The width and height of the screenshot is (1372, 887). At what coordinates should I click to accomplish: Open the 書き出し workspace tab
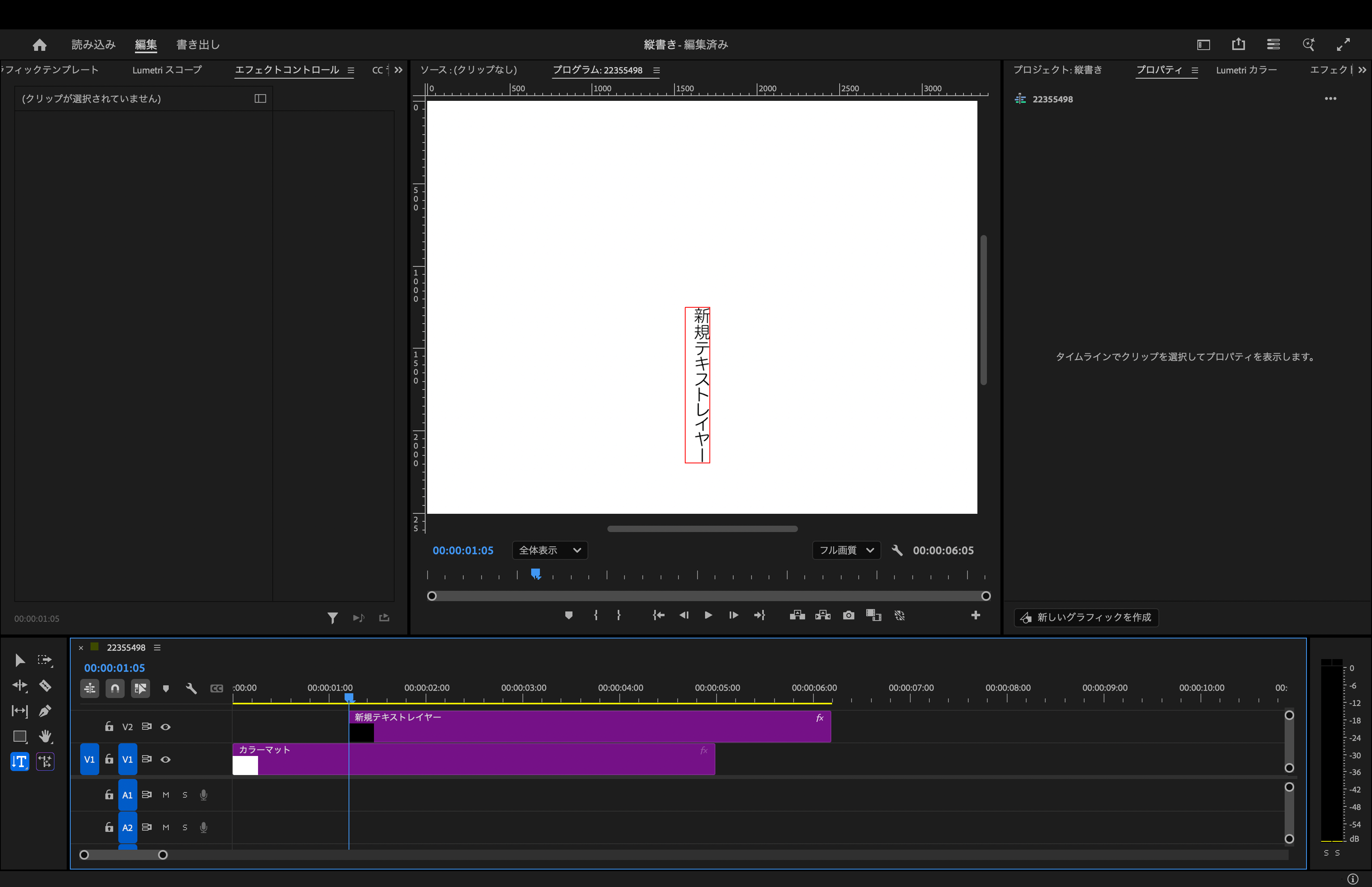point(198,44)
